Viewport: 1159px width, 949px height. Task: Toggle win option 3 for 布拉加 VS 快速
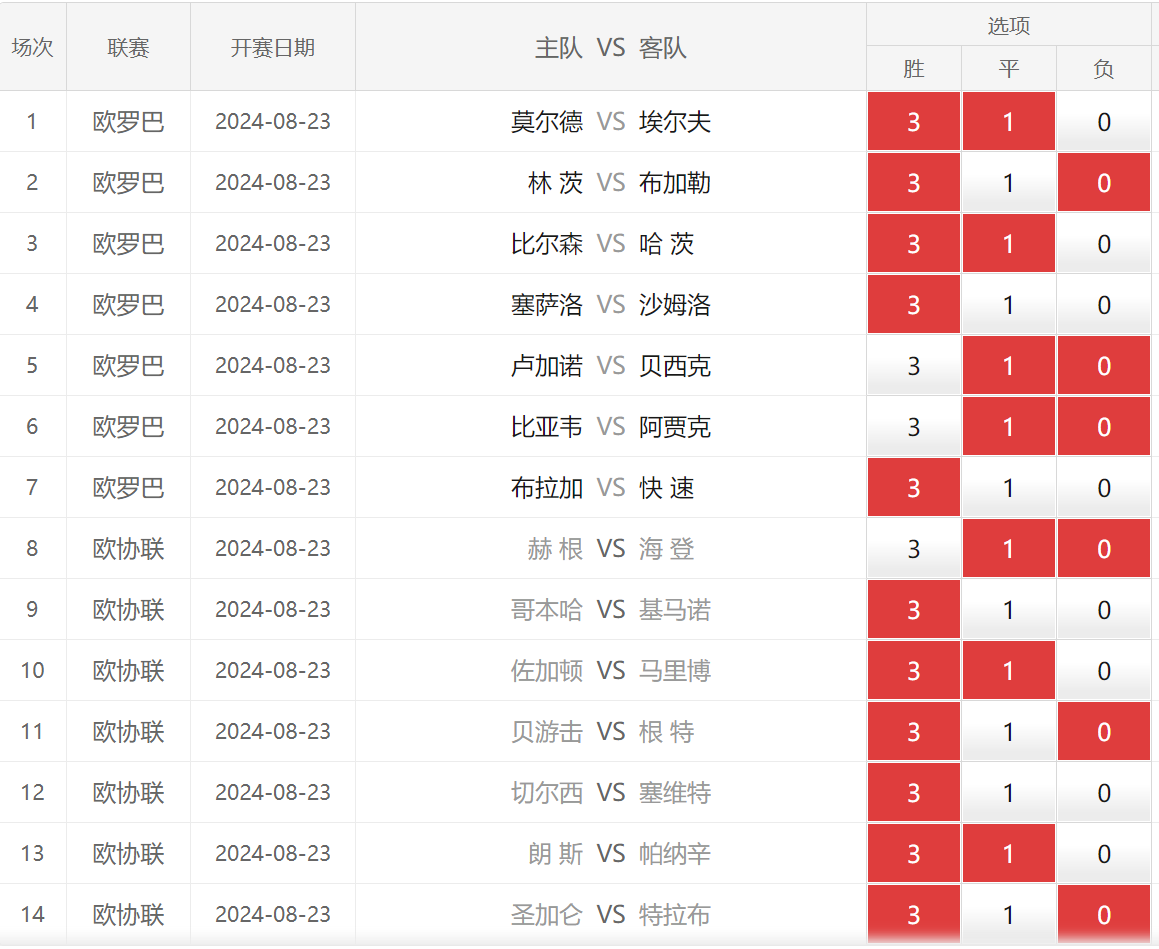tap(914, 487)
